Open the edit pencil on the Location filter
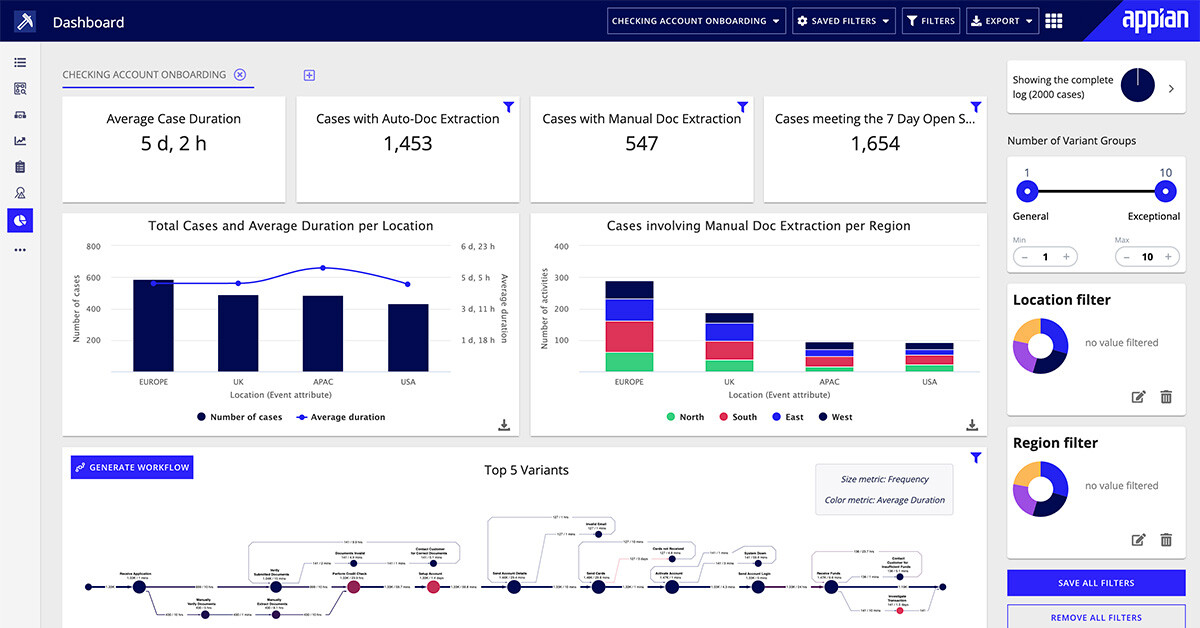The width and height of the screenshot is (1200, 628). (1139, 397)
